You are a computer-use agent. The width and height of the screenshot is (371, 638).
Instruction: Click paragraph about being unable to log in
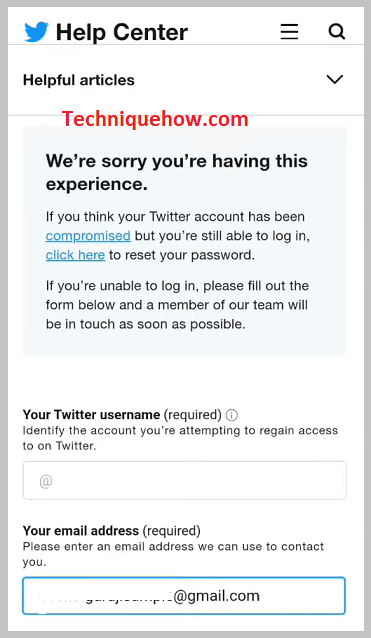pyautogui.click(x=177, y=305)
